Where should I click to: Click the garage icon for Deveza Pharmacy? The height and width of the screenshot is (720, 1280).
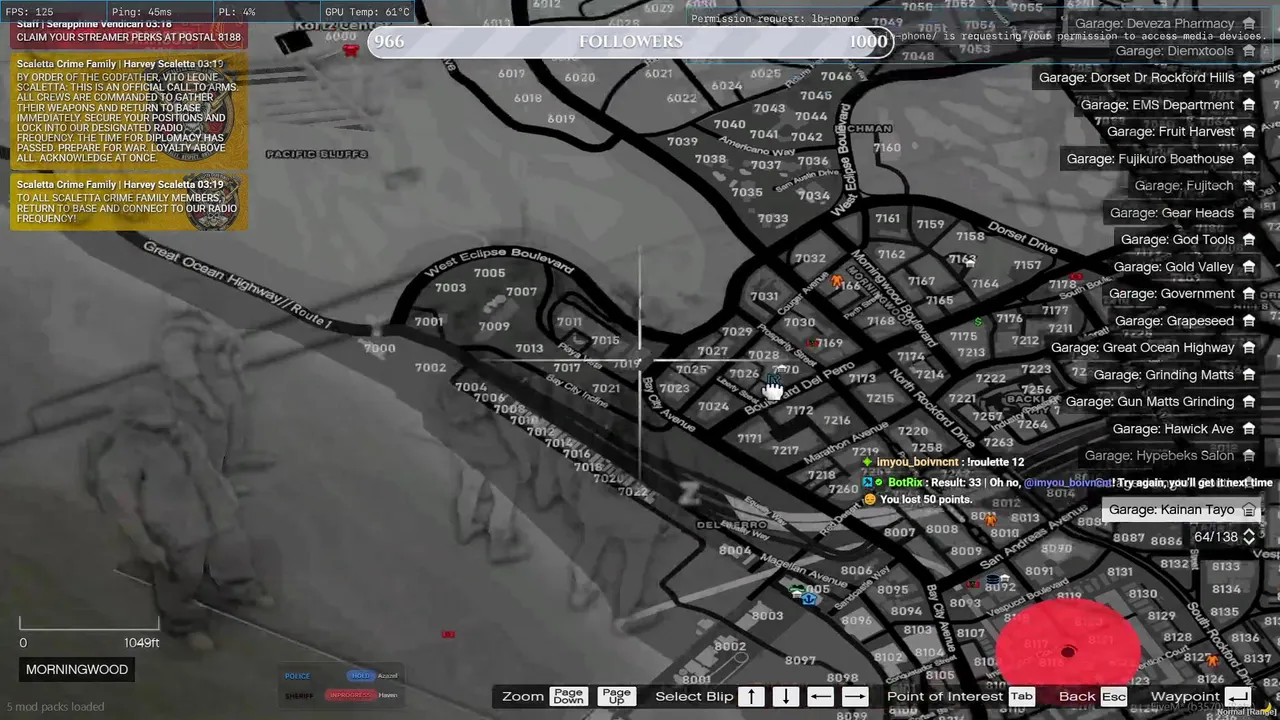1249,23
